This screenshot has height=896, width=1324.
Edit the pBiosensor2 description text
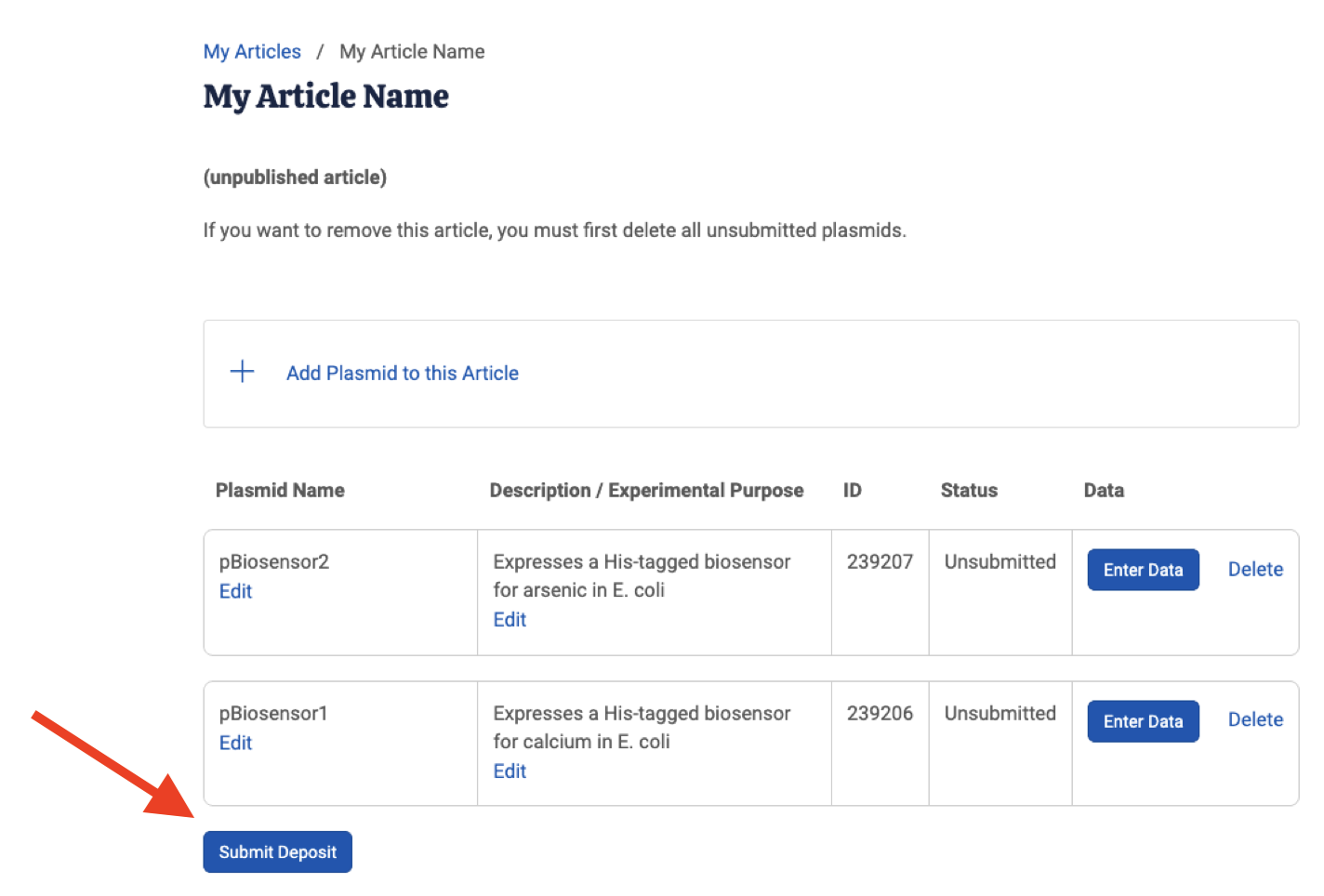click(x=509, y=619)
